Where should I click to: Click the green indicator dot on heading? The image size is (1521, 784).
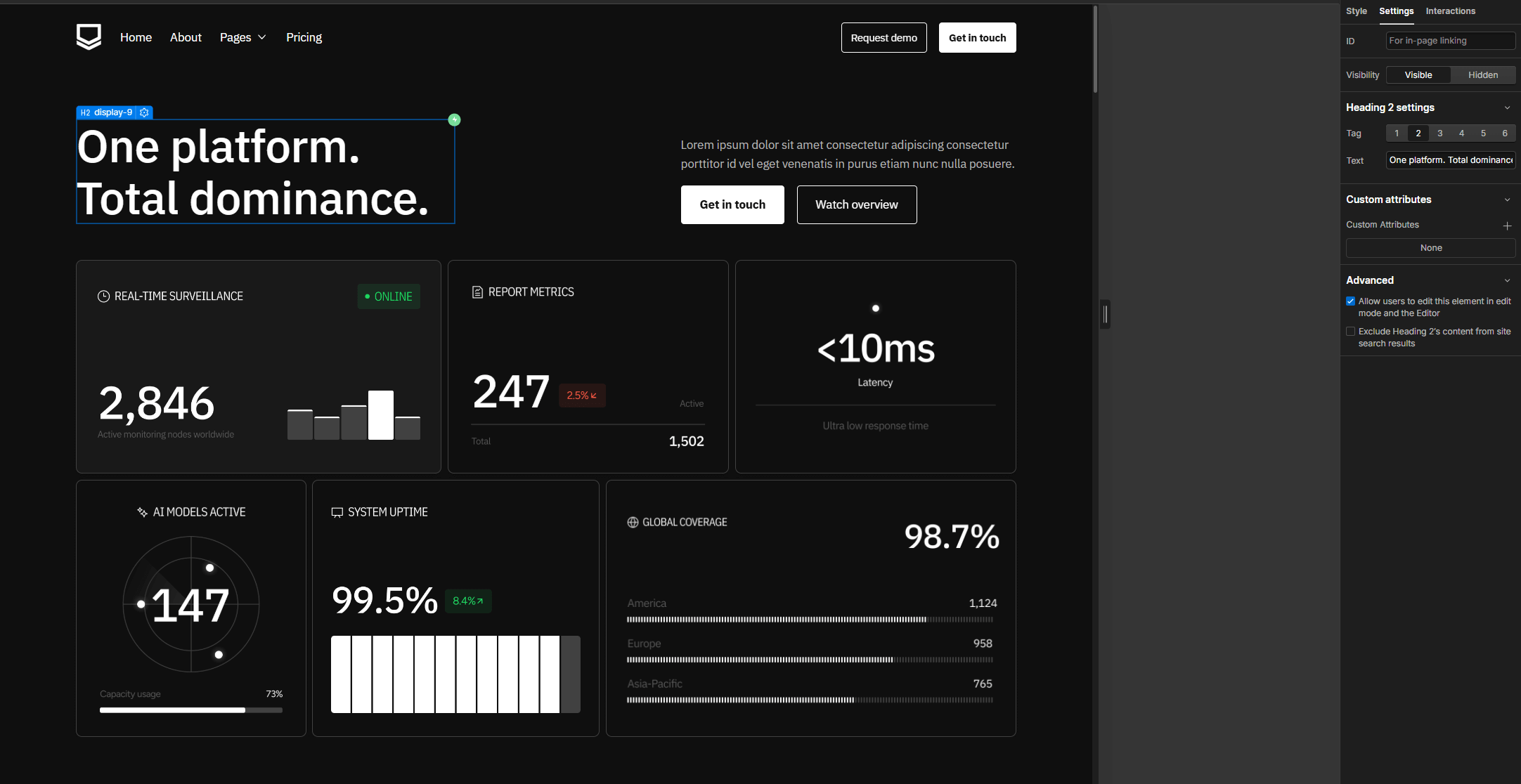pos(454,120)
